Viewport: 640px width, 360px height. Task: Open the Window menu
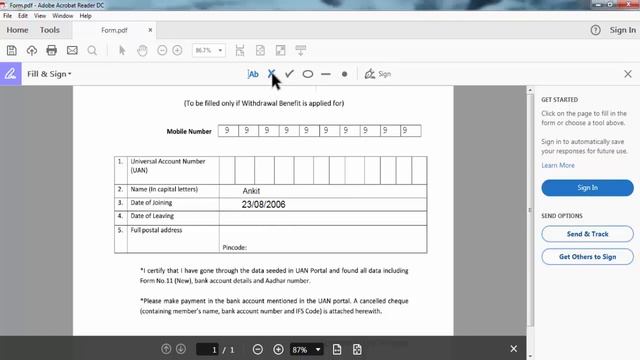62,16
